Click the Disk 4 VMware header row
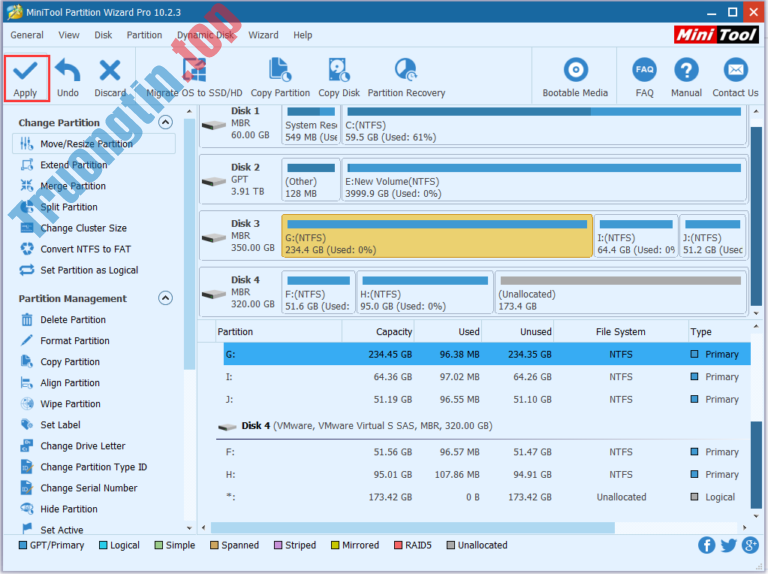Viewport: 768px width, 574px height. click(x=482, y=426)
